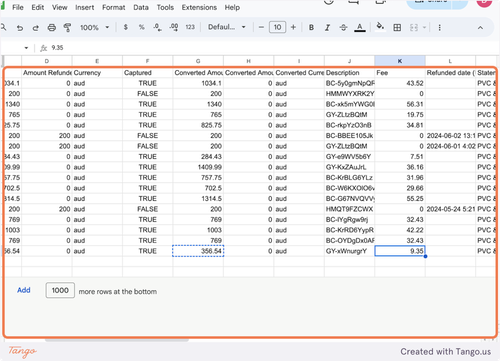Click the rows count field showing 1000
Image resolution: width=500 pixels, height=361 pixels.
60,290
